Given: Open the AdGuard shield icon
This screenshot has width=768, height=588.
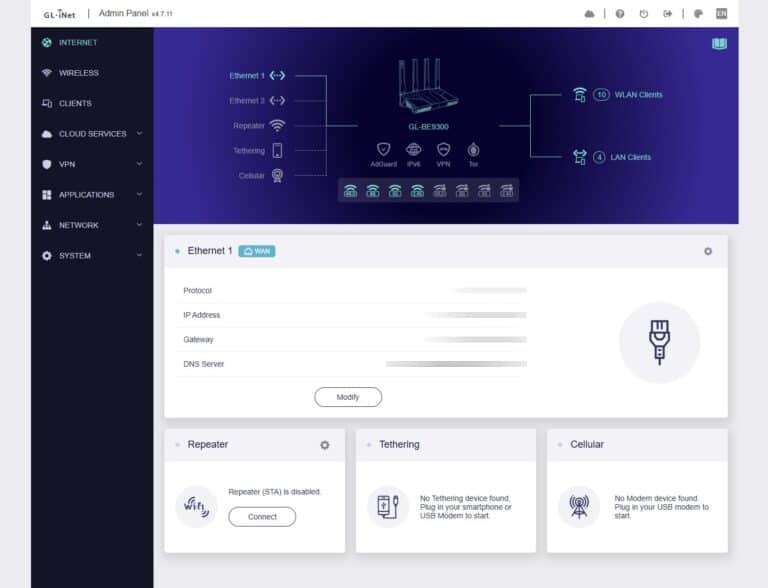Looking at the screenshot, I should click(384, 149).
